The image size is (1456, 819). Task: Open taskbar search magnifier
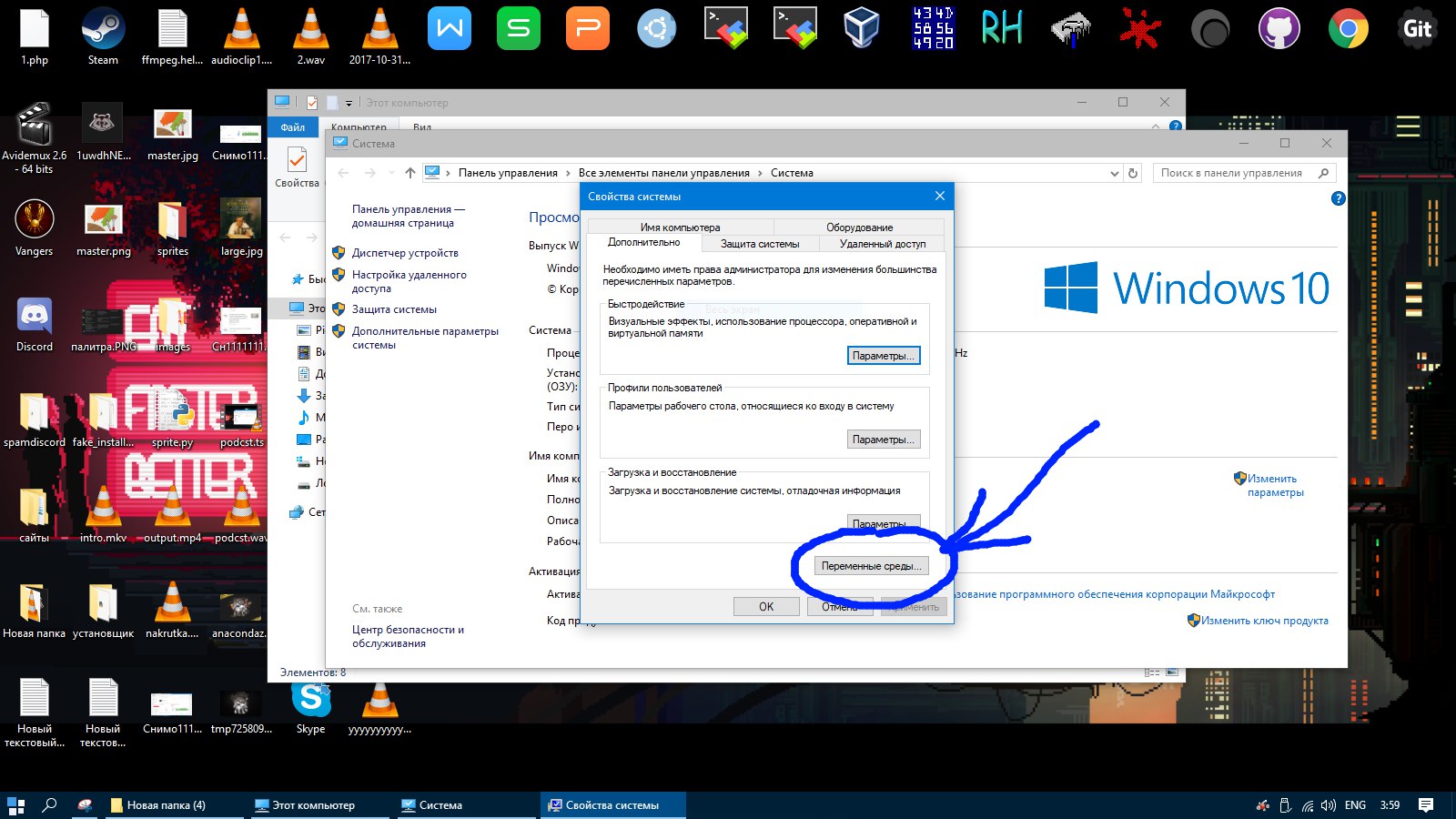coord(50,805)
